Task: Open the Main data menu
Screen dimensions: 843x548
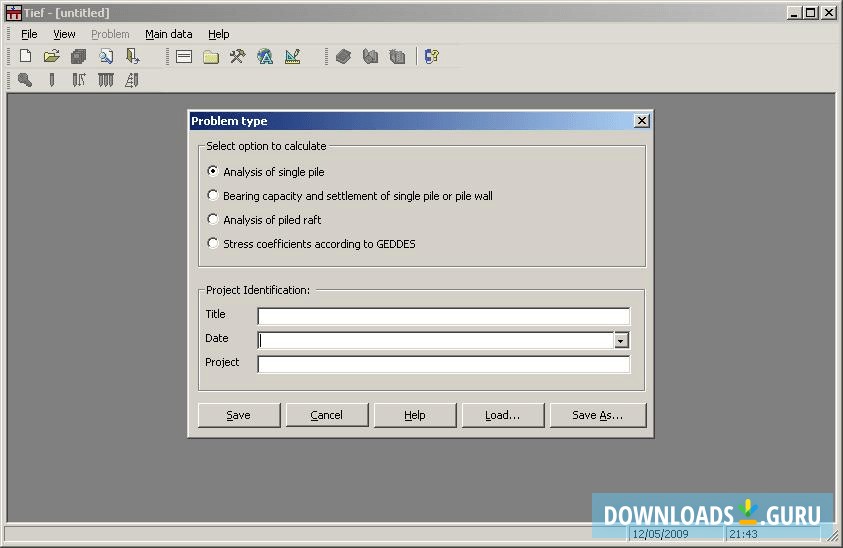Action: 168,34
